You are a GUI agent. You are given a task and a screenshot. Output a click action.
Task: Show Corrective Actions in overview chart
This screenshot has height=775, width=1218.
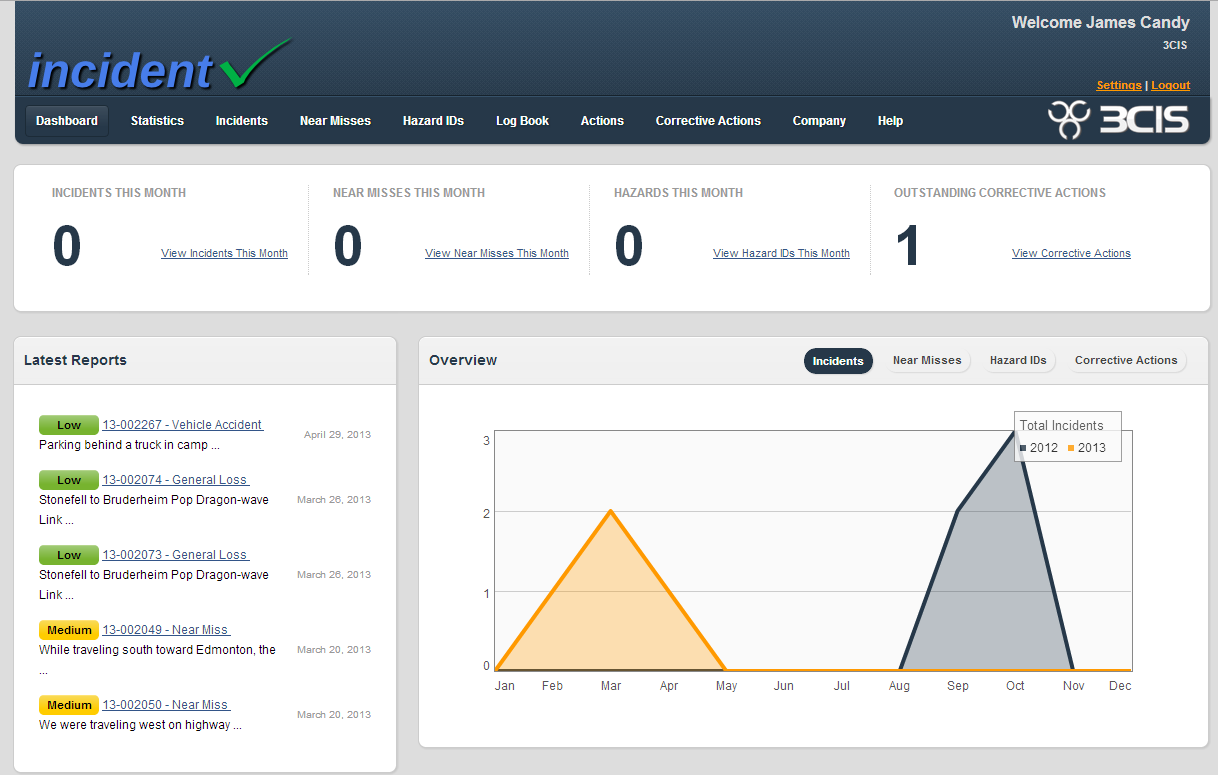point(1125,360)
